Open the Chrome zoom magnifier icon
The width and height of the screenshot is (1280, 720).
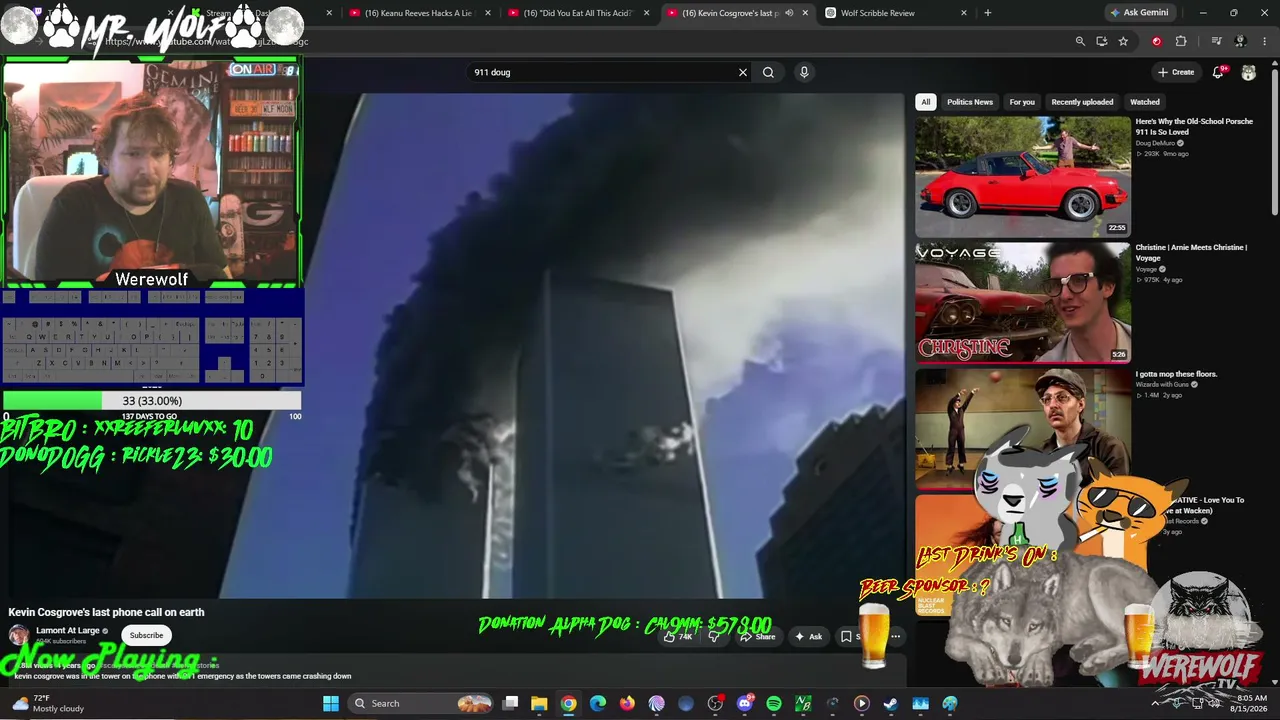pyautogui.click(x=1080, y=41)
